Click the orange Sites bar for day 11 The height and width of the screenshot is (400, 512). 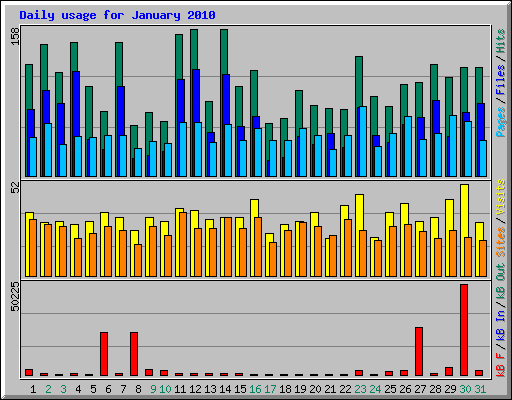point(183,244)
